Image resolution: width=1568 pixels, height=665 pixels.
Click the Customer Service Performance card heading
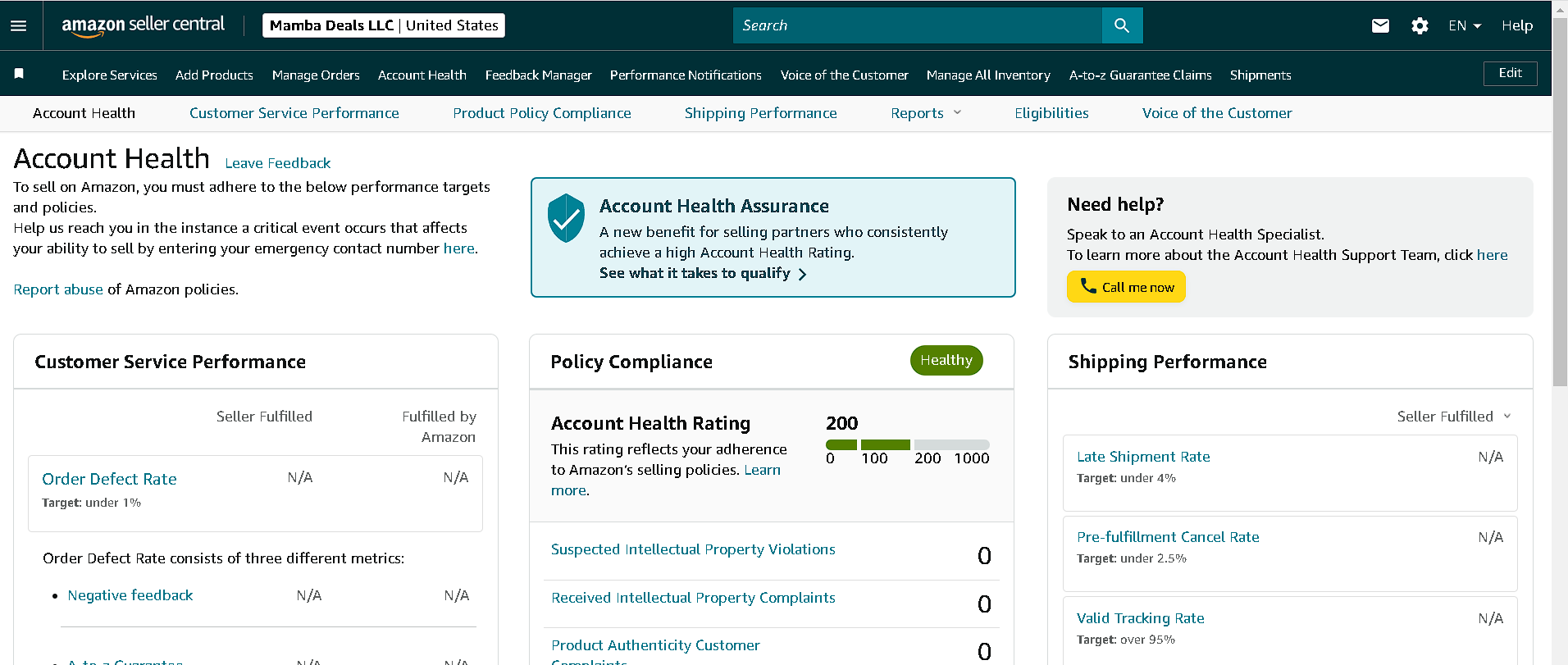click(x=170, y=362)
